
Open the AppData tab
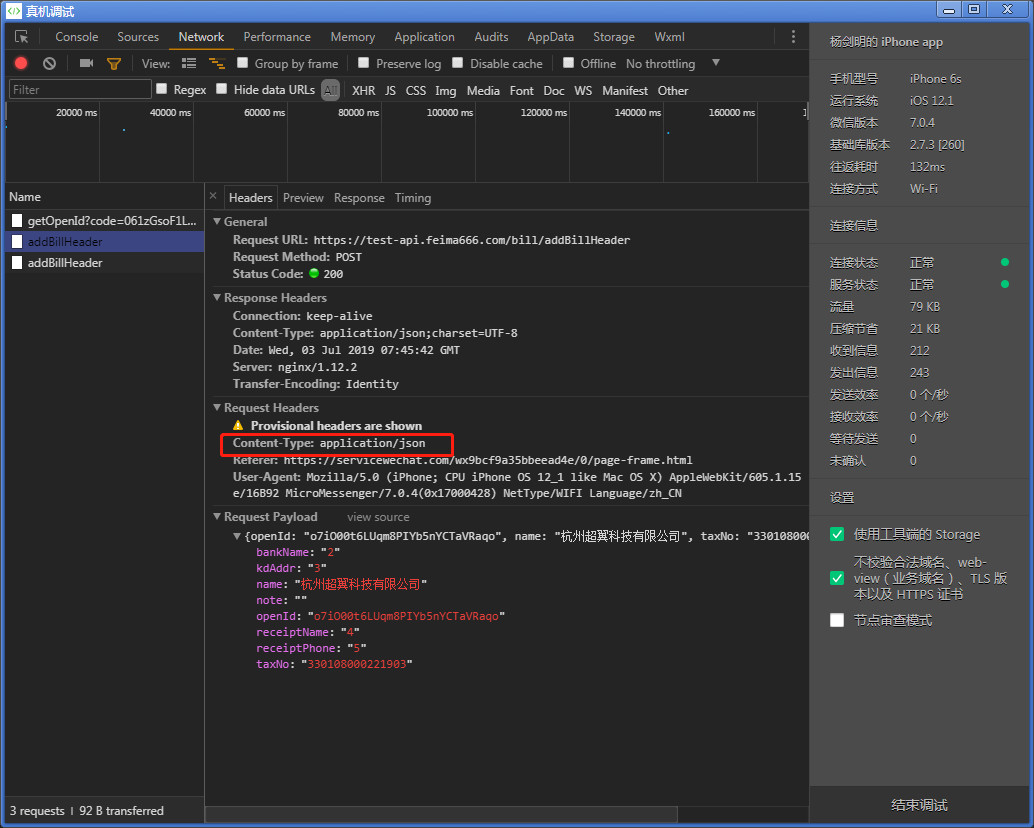coord(550,37)
